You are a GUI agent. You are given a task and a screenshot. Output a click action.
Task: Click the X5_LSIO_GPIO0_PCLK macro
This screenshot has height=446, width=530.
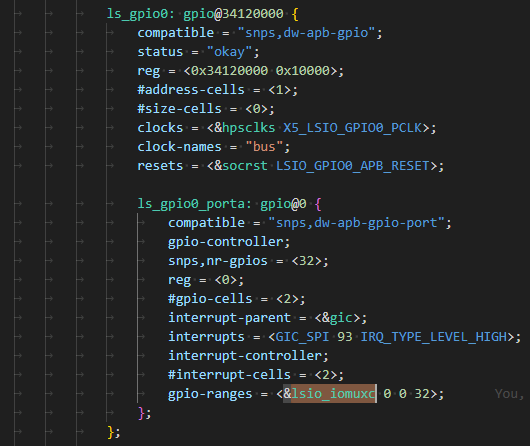pos(353,128)
